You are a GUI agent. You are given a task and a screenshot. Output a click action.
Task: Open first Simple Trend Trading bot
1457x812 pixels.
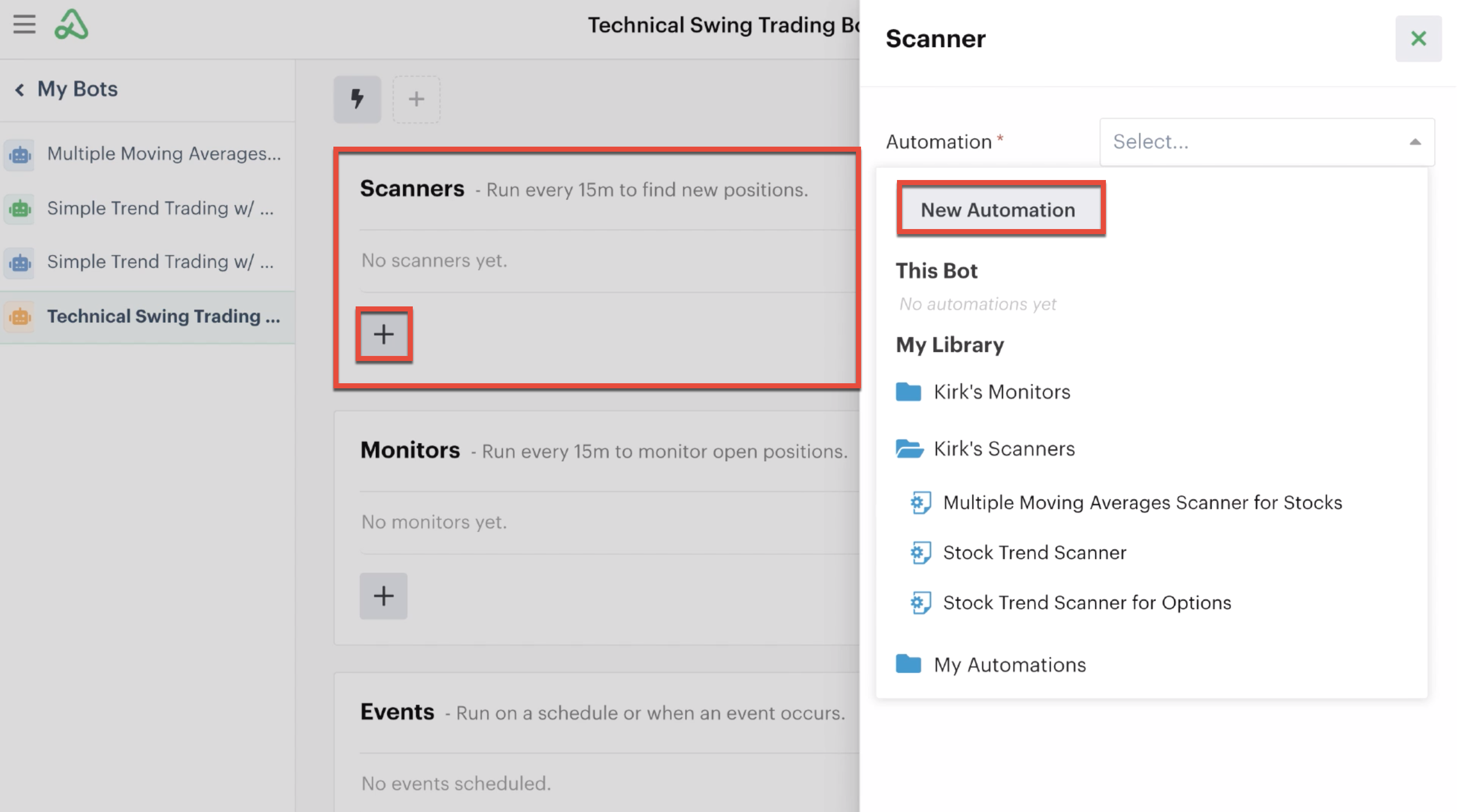(148, 209)
